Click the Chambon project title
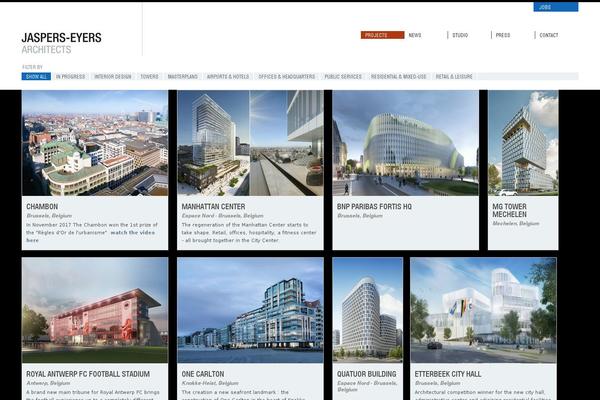Image resolution: width=600 pixels, height=400 pixels. [42, 207]
